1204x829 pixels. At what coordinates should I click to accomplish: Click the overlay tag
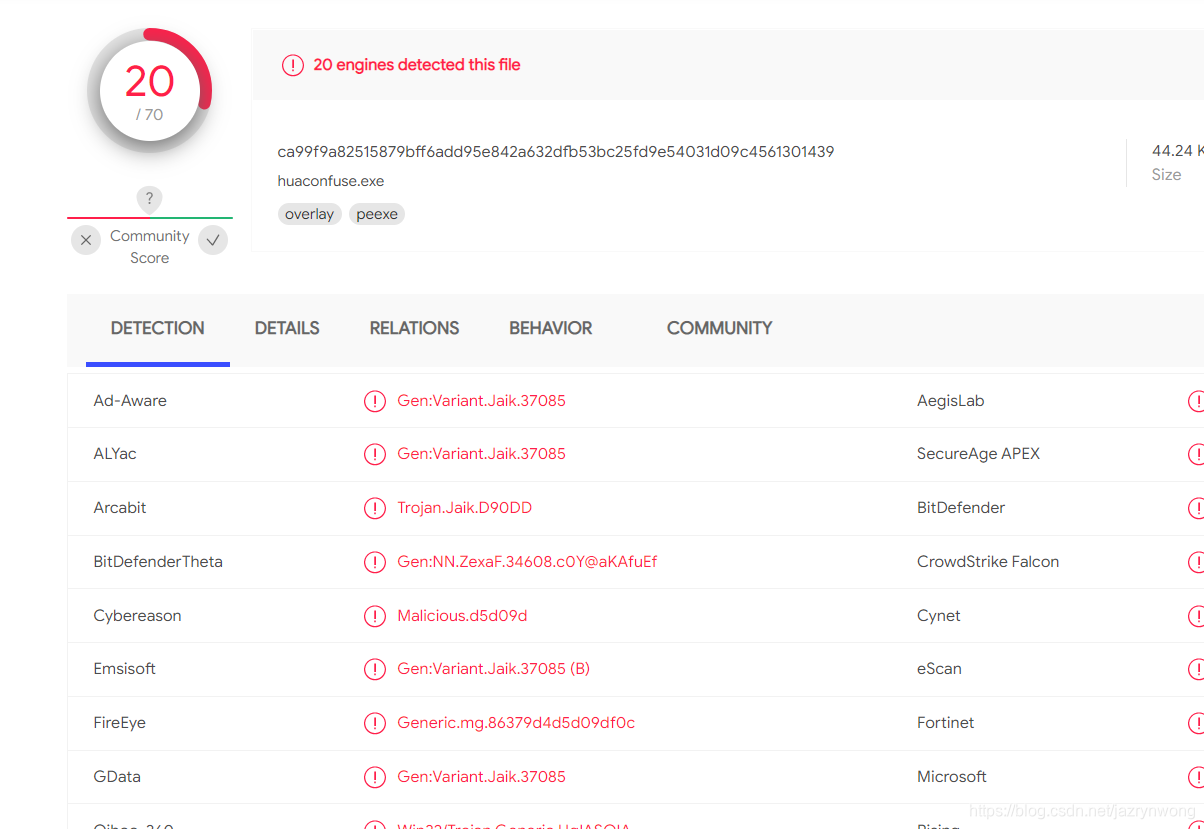tap(309, 214)
